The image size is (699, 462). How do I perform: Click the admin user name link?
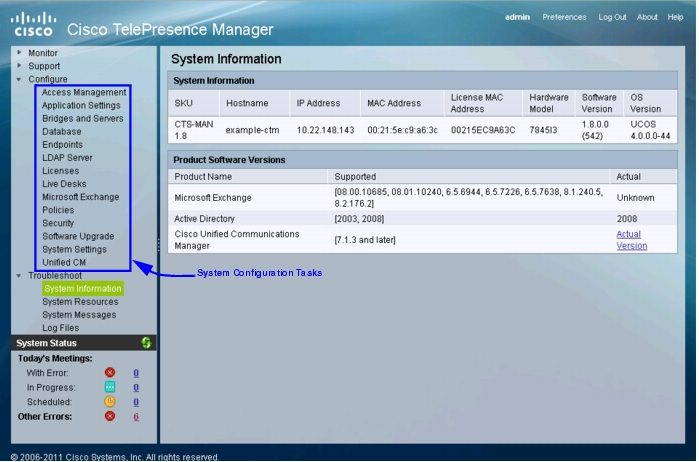click(x=518, y=17)
